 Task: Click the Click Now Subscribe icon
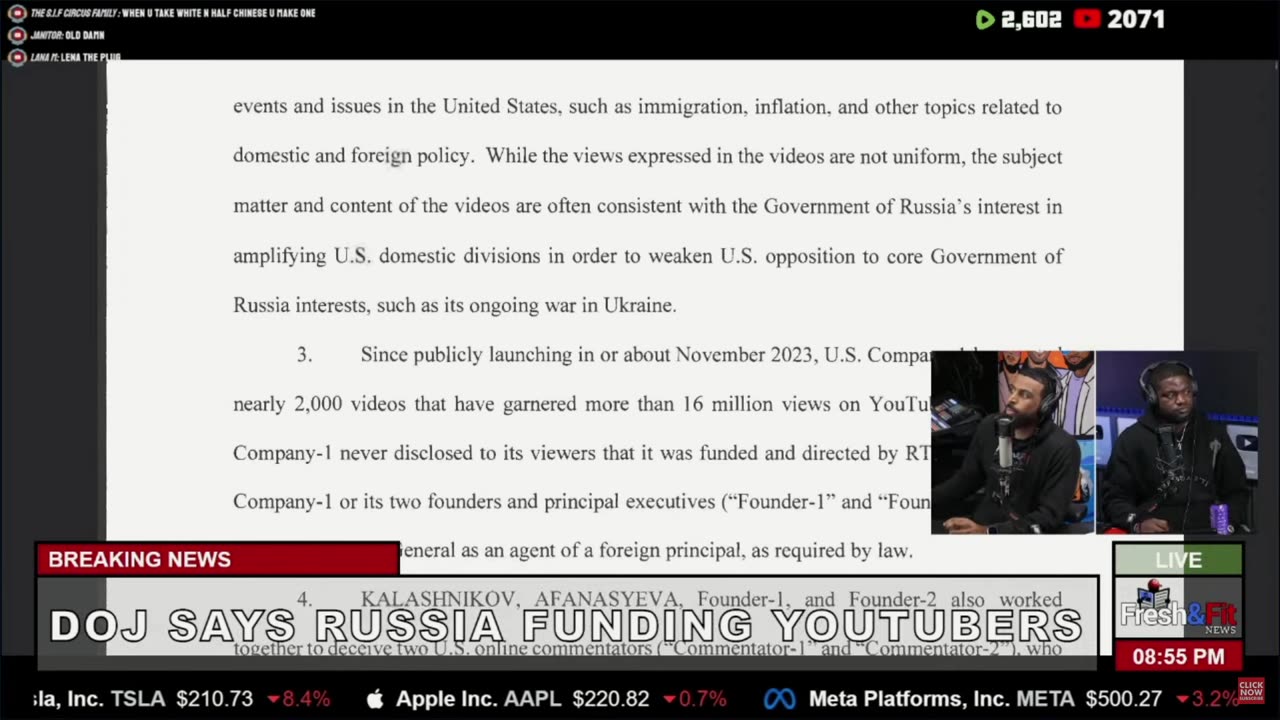(x=1251, y=689)
